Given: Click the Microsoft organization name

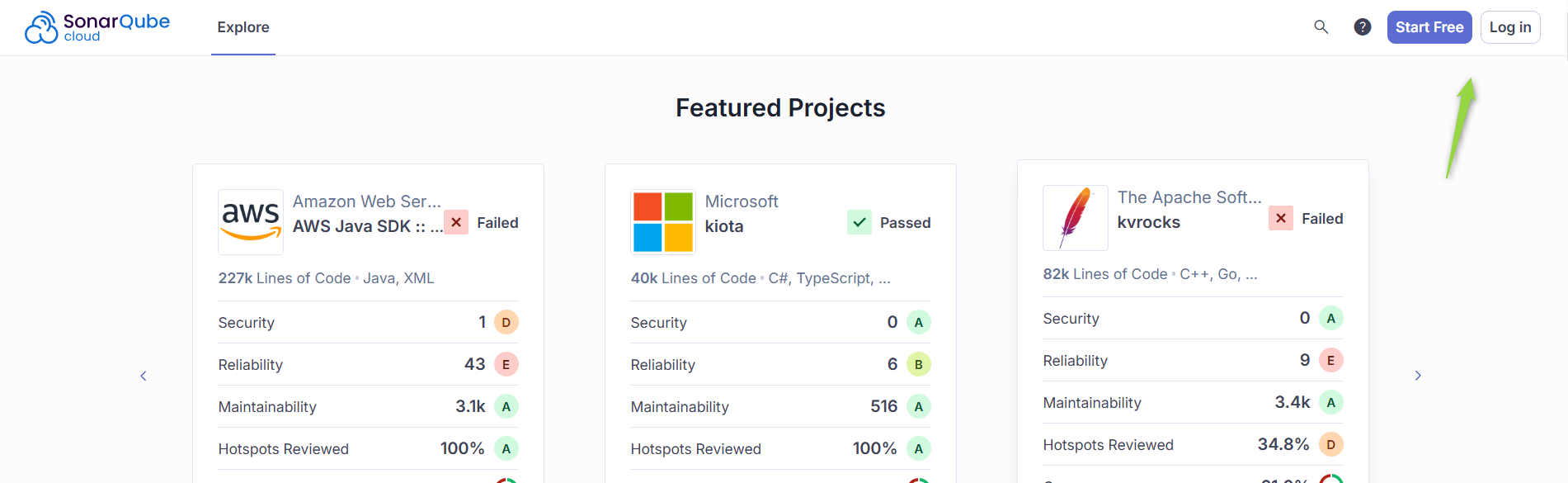Looking at the screenshot, I should coord(742,201).
